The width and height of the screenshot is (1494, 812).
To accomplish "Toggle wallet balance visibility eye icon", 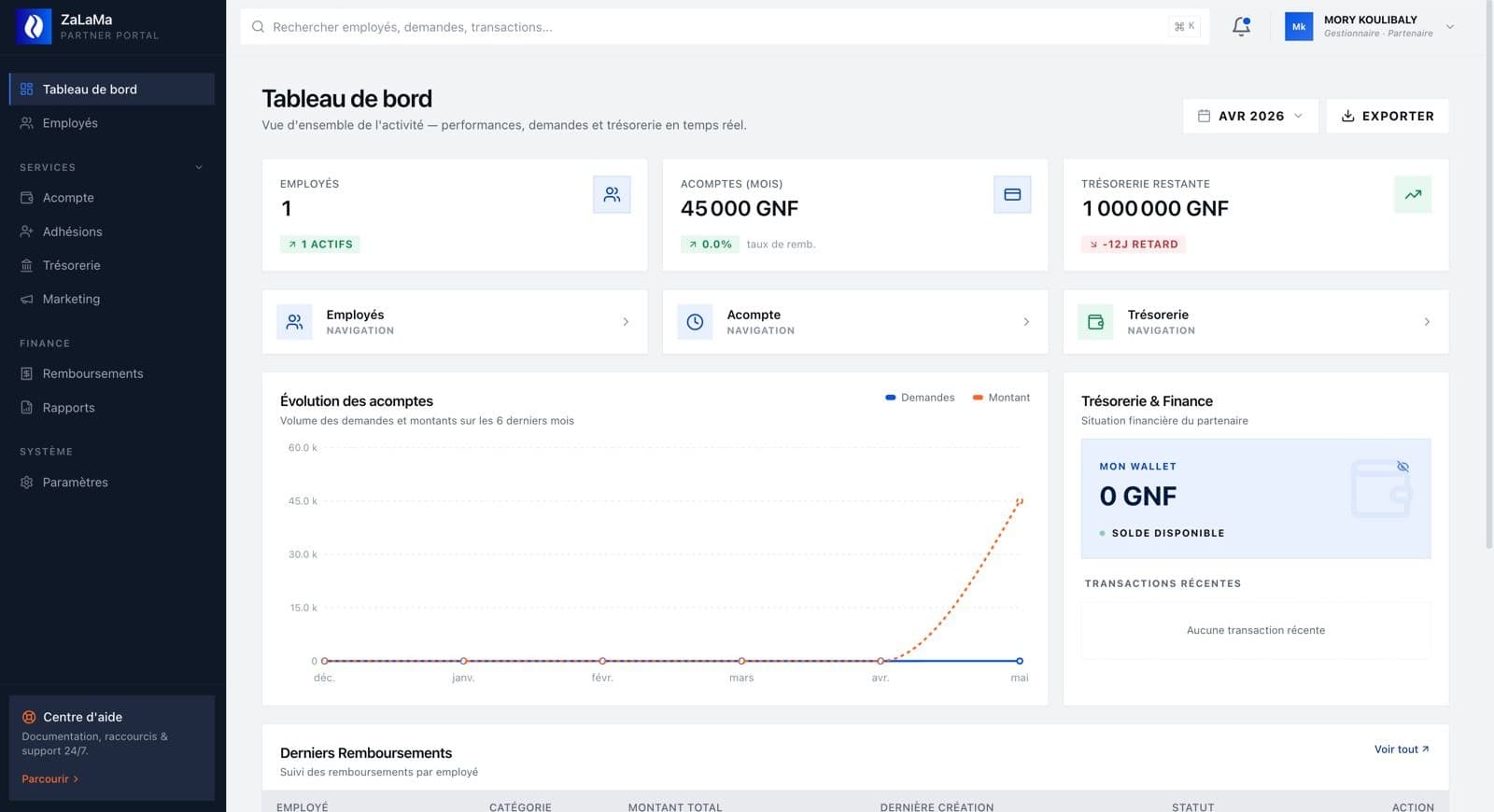I will (1402, 467).
